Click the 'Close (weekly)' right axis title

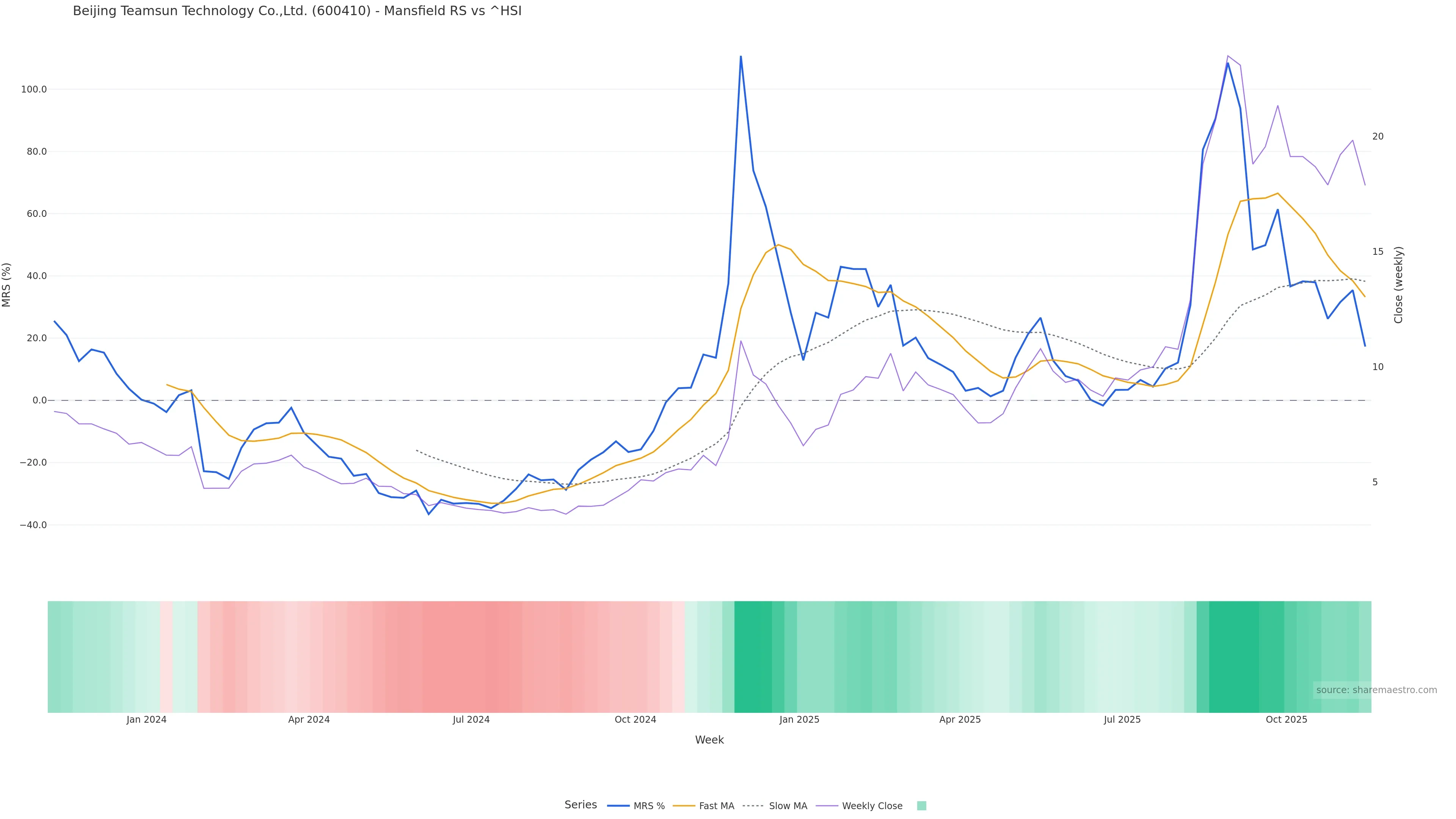(1398, 285)
